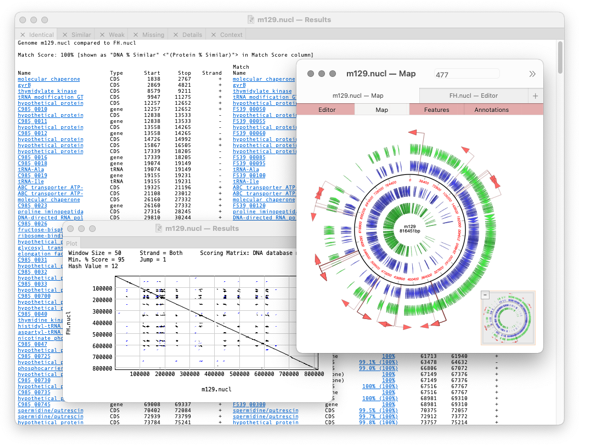Viewport: 600px width, 448px height.
Task: Click the C985_0012 gene link
Action: coord(32,133)
